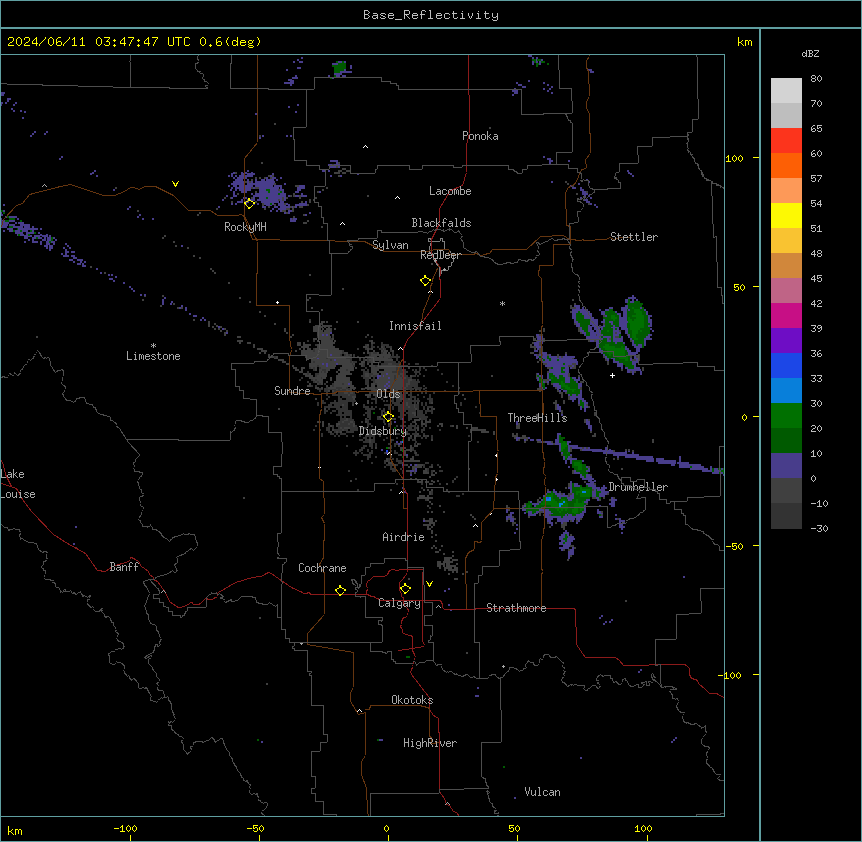This screenshot has width=862, height=842.
Task: Click the Stettler label
Action: 634,237
